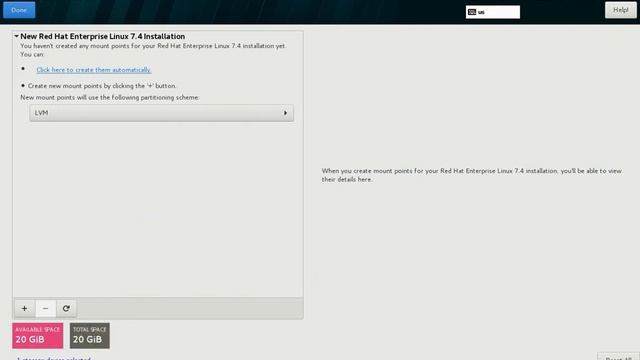Click 'You haven't created any mount points' text
Screen dimensions: 640x360
coord(153,50)
